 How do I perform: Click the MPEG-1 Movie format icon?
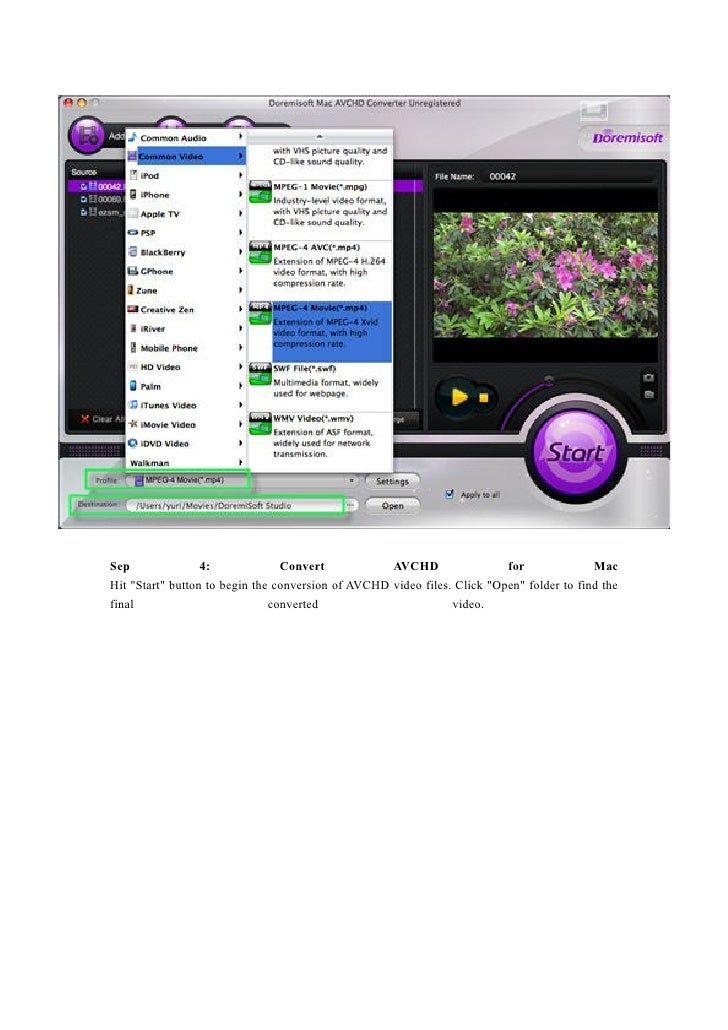pyautogui.click(x=260, y=192)
